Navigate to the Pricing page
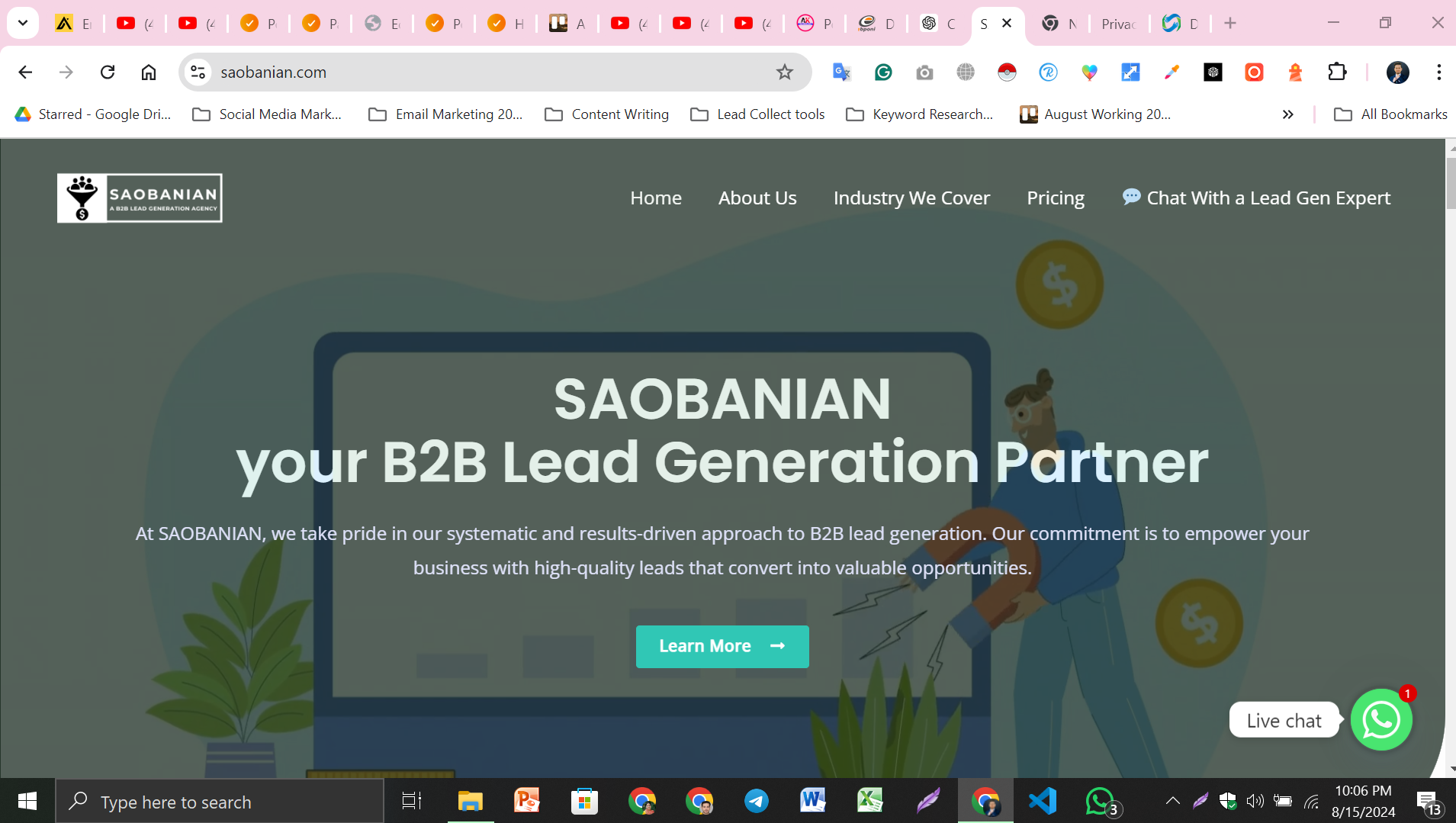The height and width of the screenshot is (823, 1456). 1056,198
